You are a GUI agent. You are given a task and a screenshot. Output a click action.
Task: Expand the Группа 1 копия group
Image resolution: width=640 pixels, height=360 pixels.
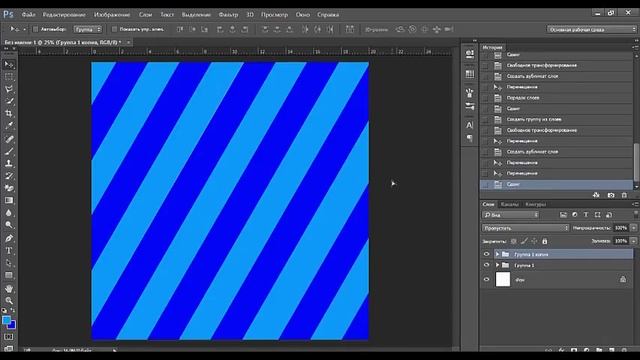coord(498,254)
